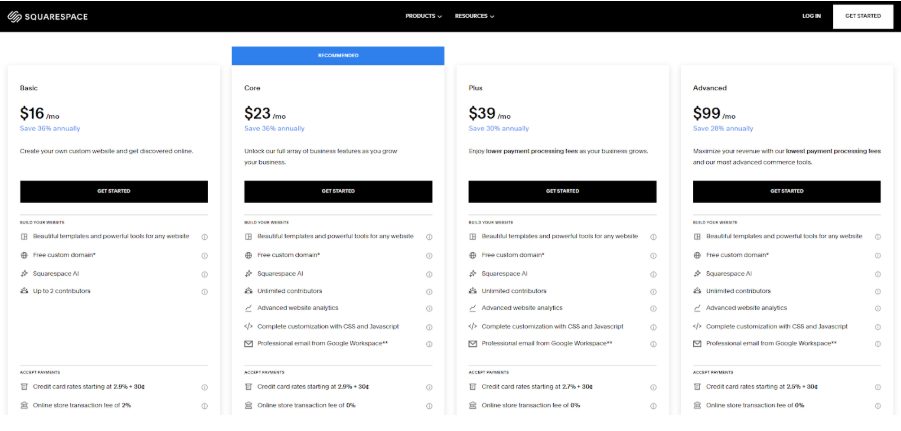Click Get Started for the Advanced plan
901x431 pixels.
coord(786,191)
